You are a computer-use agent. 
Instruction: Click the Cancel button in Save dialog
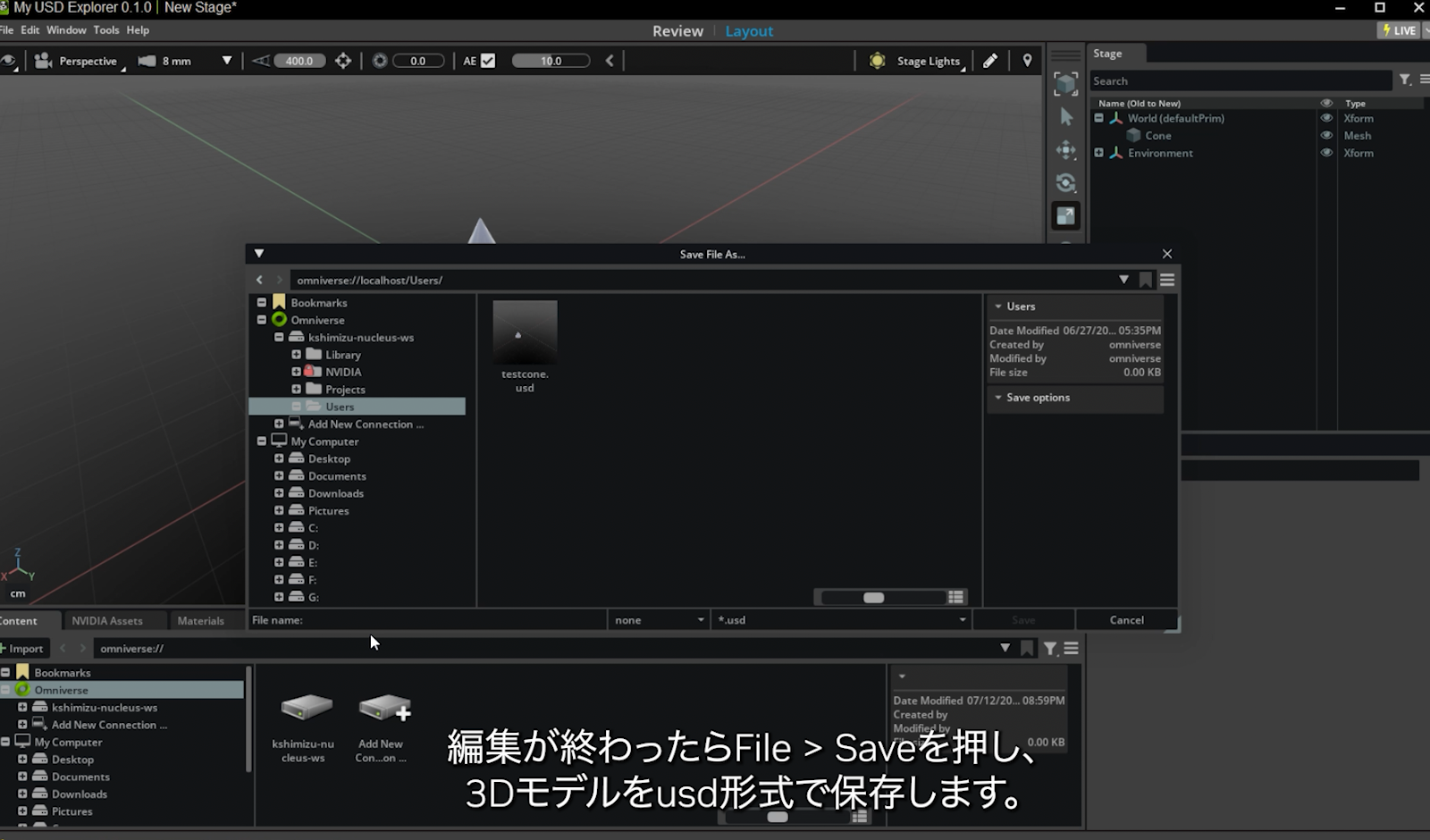pos(1126,619)
